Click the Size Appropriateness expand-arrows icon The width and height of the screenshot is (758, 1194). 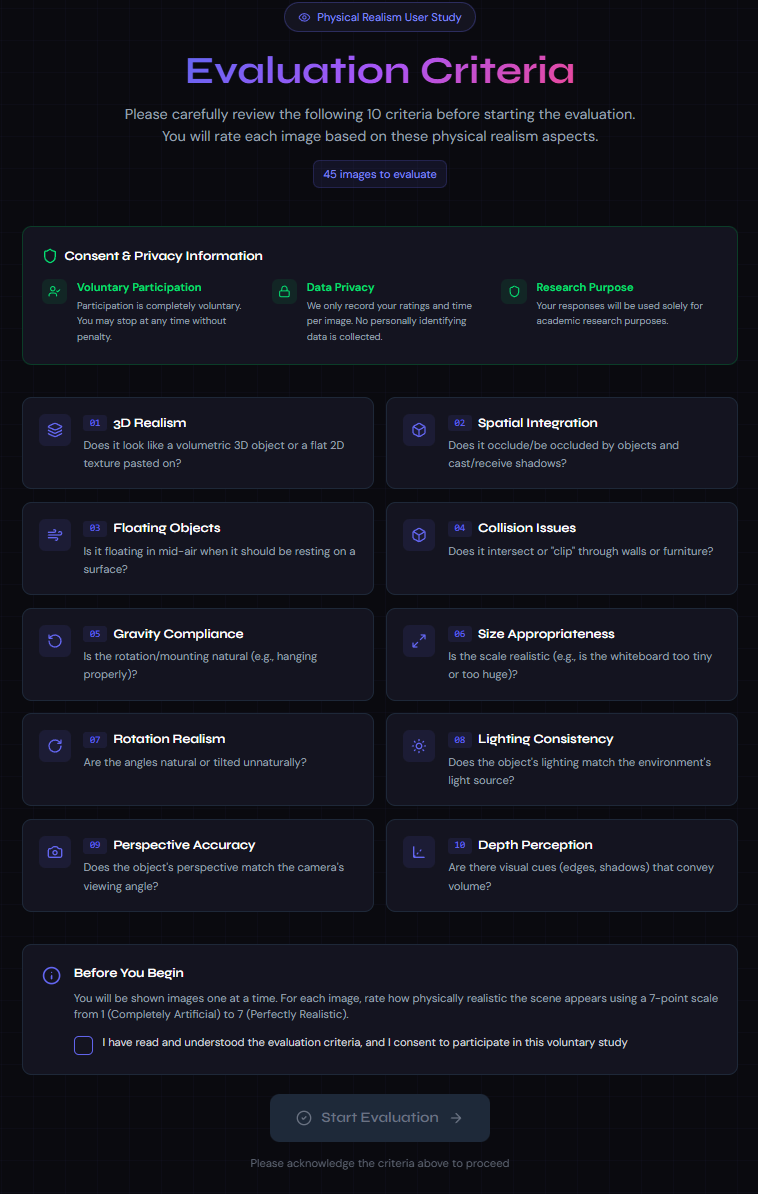click(419, 641)
